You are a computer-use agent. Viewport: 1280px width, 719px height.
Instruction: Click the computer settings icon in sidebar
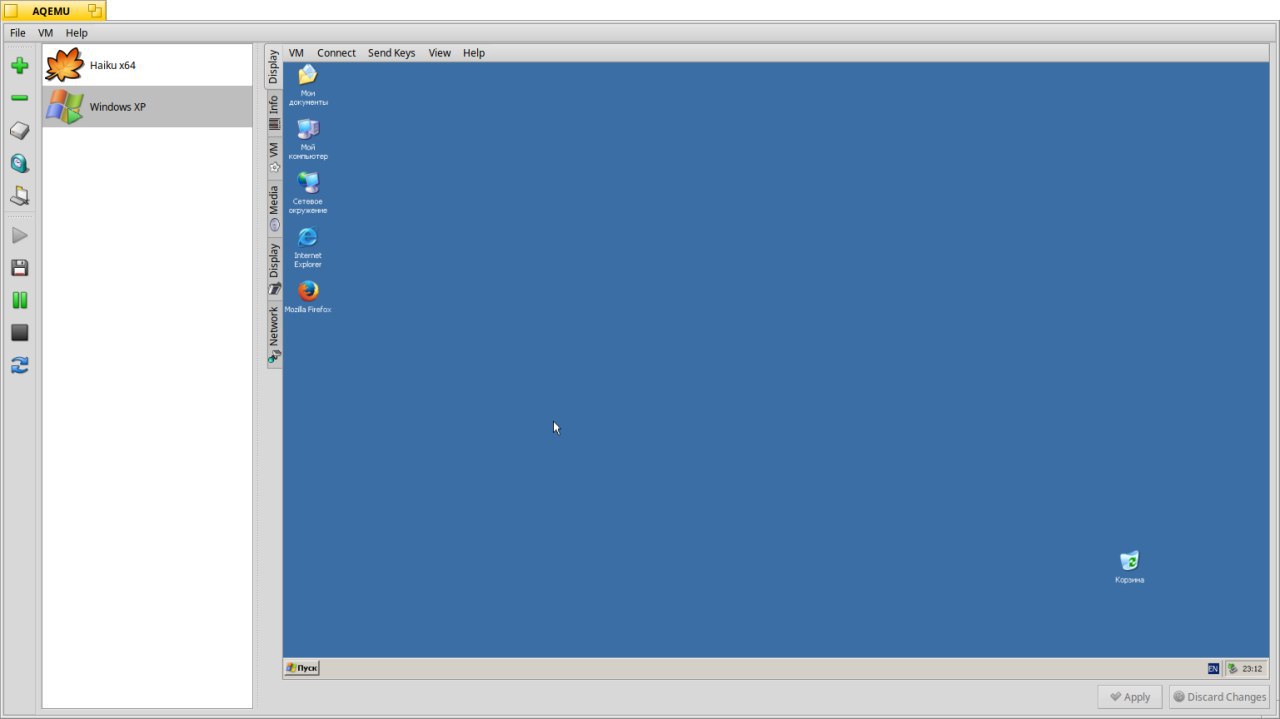coord(19,196)
